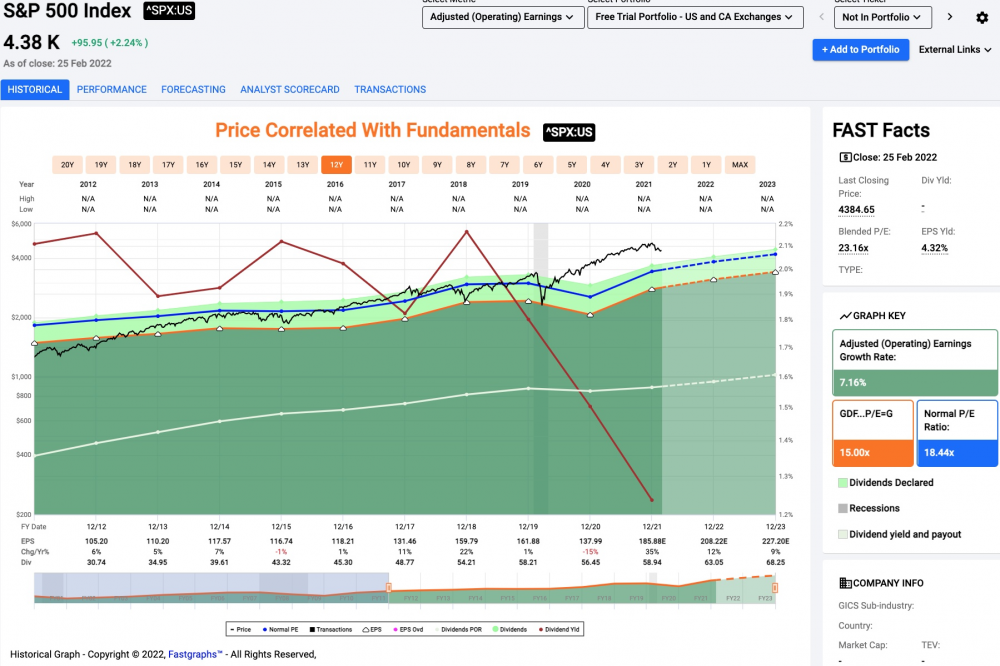Toggle Dividends series in legend
Image resolution: width=1000 pixels, height=666 pixels.
tap(510, 630)
